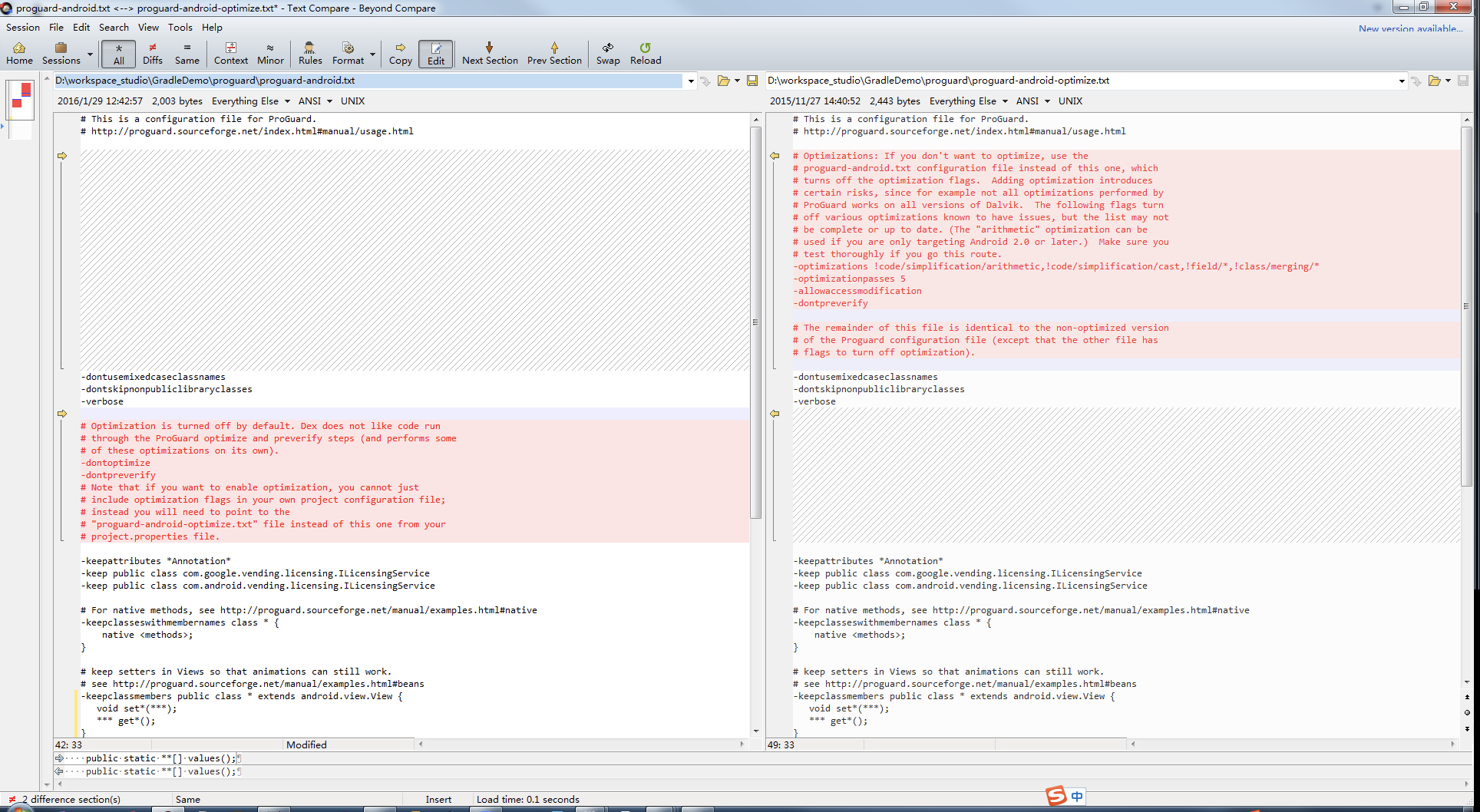Open the Rules settings
Screen dimensions: 1480x812
coord(310,54)
